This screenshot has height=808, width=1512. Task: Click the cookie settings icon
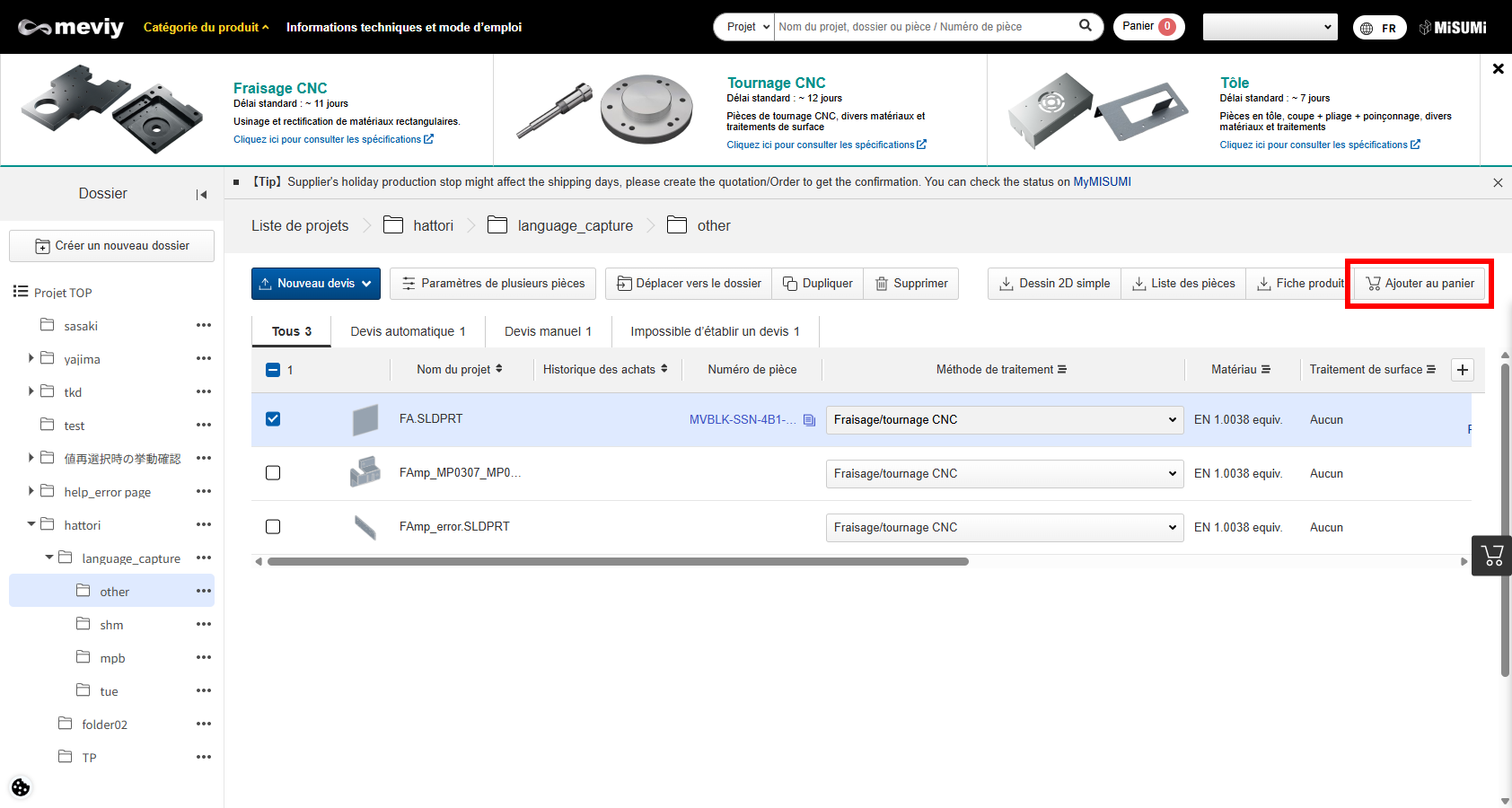(21, 787)
